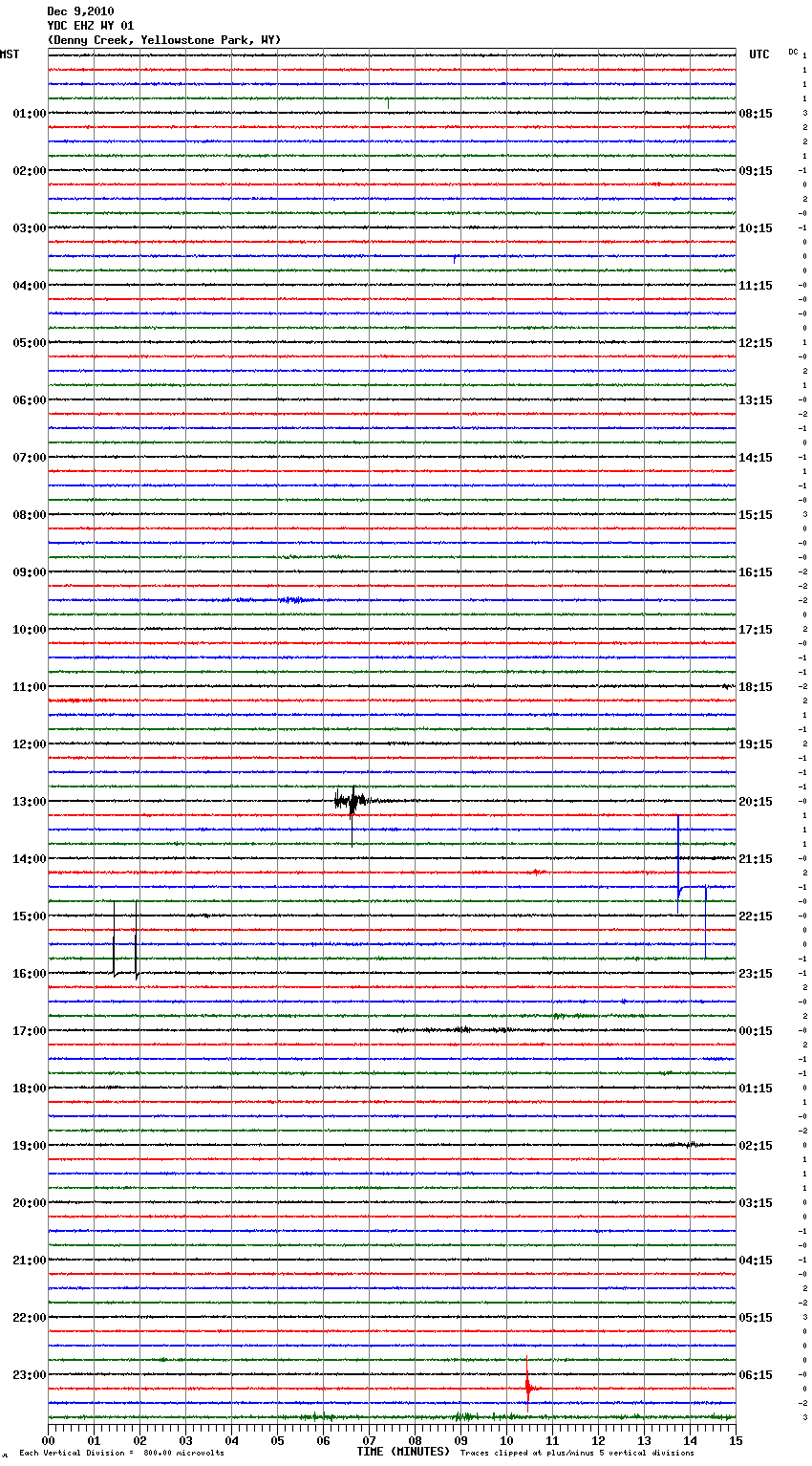This screenshot has width=812, height=1466.
Task: Click the "14:00" MST time label
Action: [30, 859]
